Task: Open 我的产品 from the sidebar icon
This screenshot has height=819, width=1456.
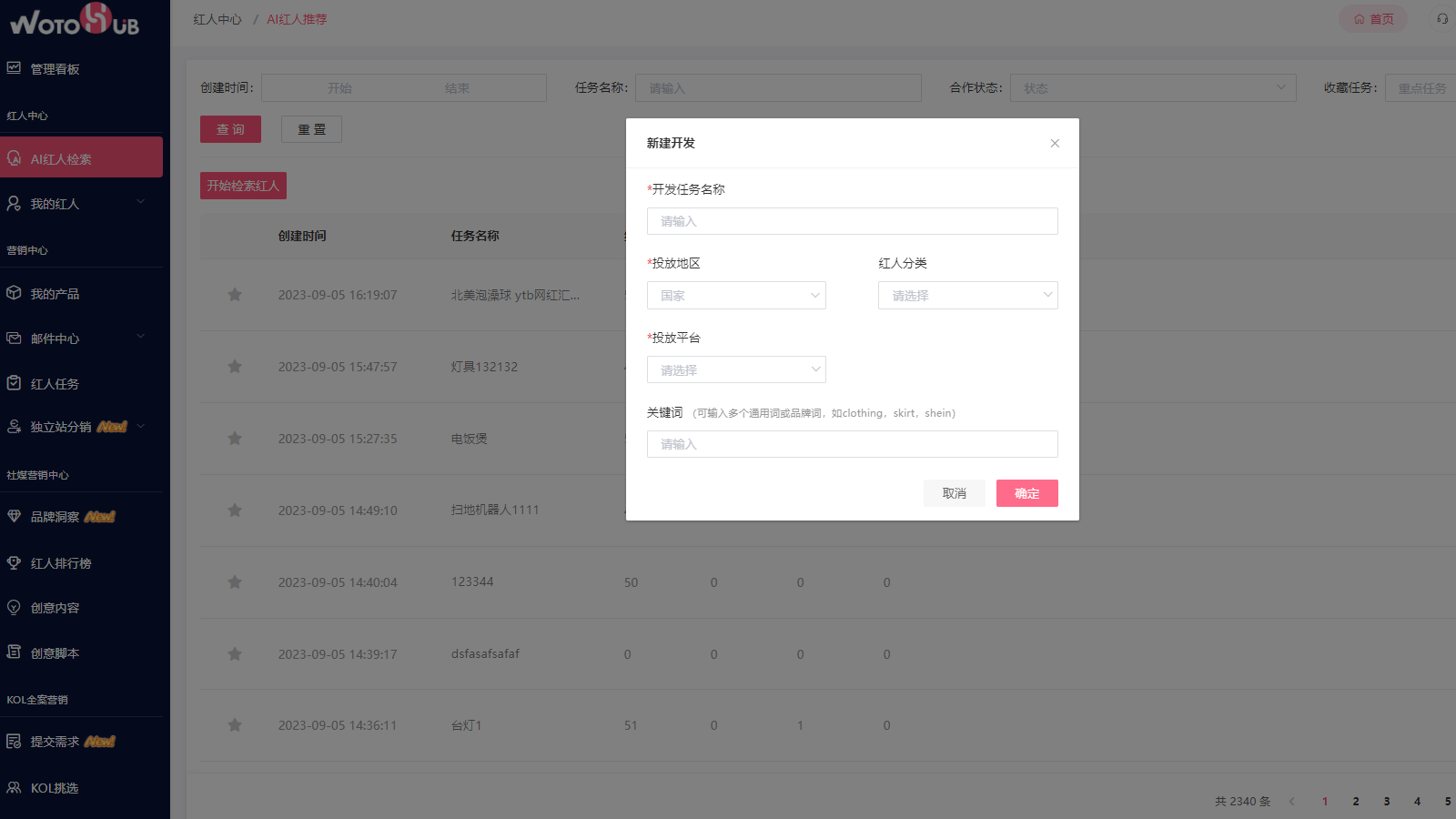Action: click(x=14, y=293)
